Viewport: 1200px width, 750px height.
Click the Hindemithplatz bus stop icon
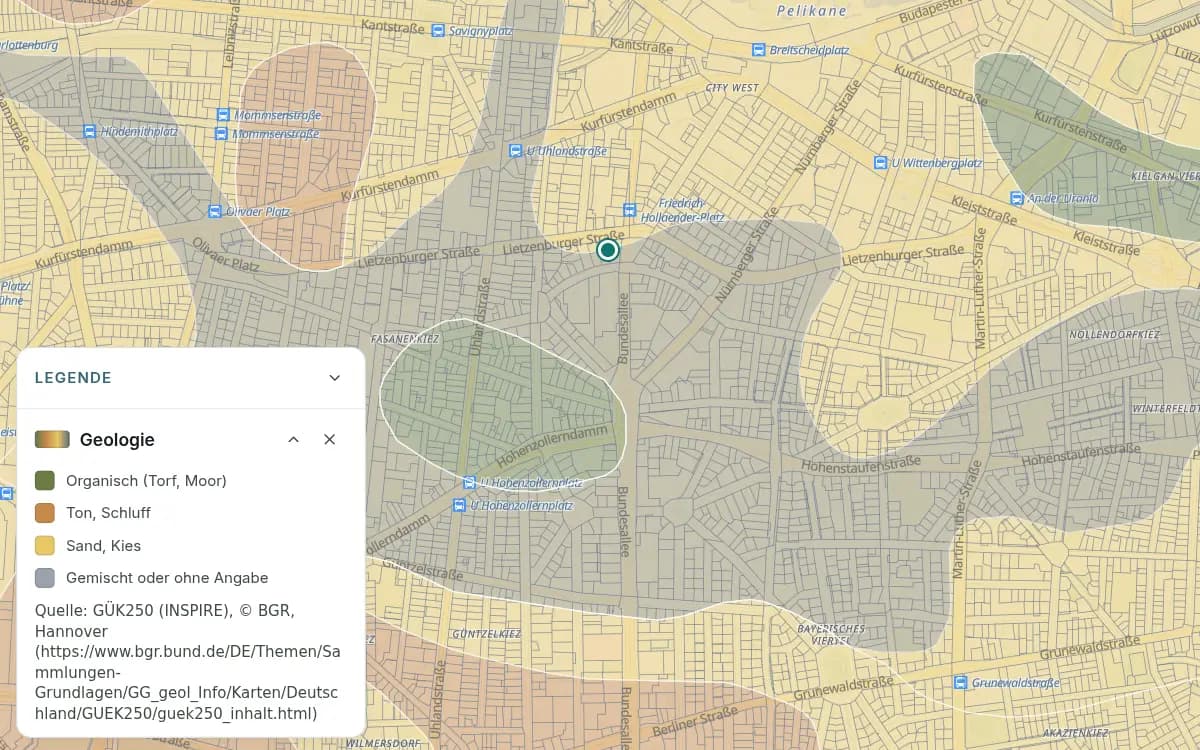coord(90,131)
